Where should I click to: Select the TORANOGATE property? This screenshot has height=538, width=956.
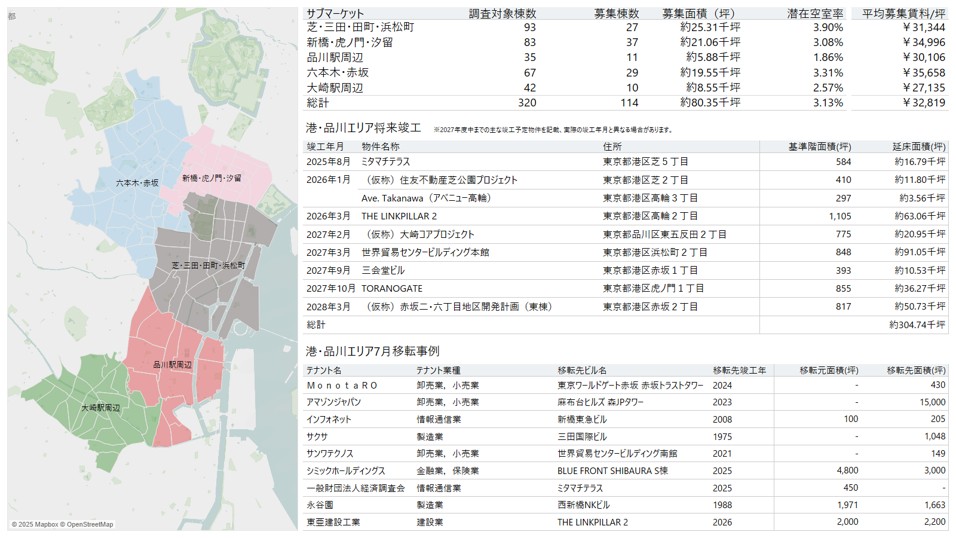tap(391, 289)
